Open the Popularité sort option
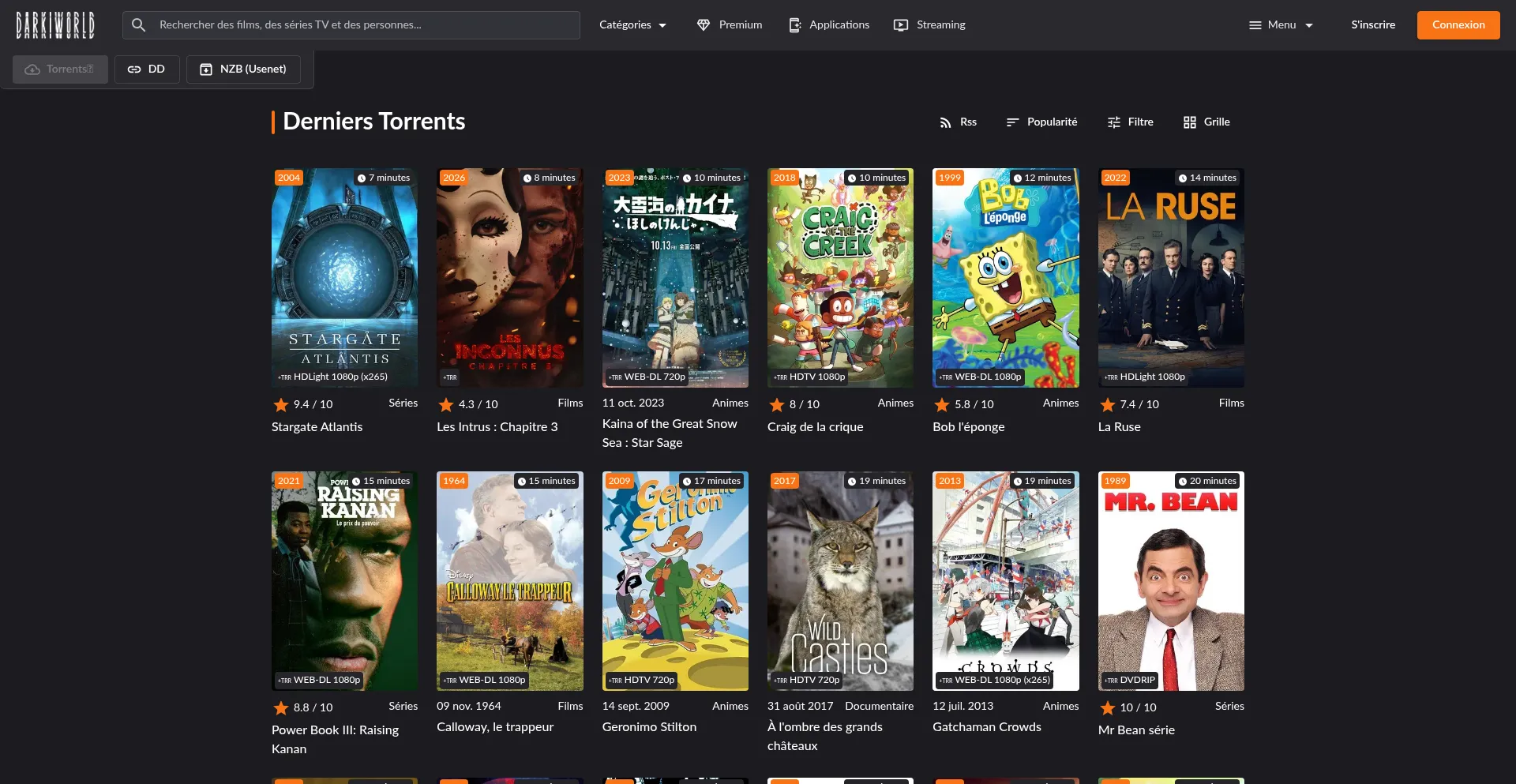The image size is (1516, 784). tap(1041, 122)
